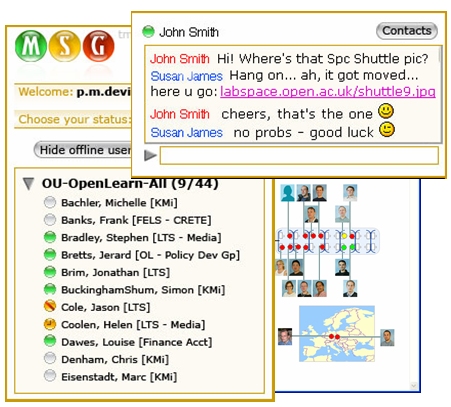Click into the chat message input field
The height and width of the screenshot is (407, 451).
tap(299, 156)
